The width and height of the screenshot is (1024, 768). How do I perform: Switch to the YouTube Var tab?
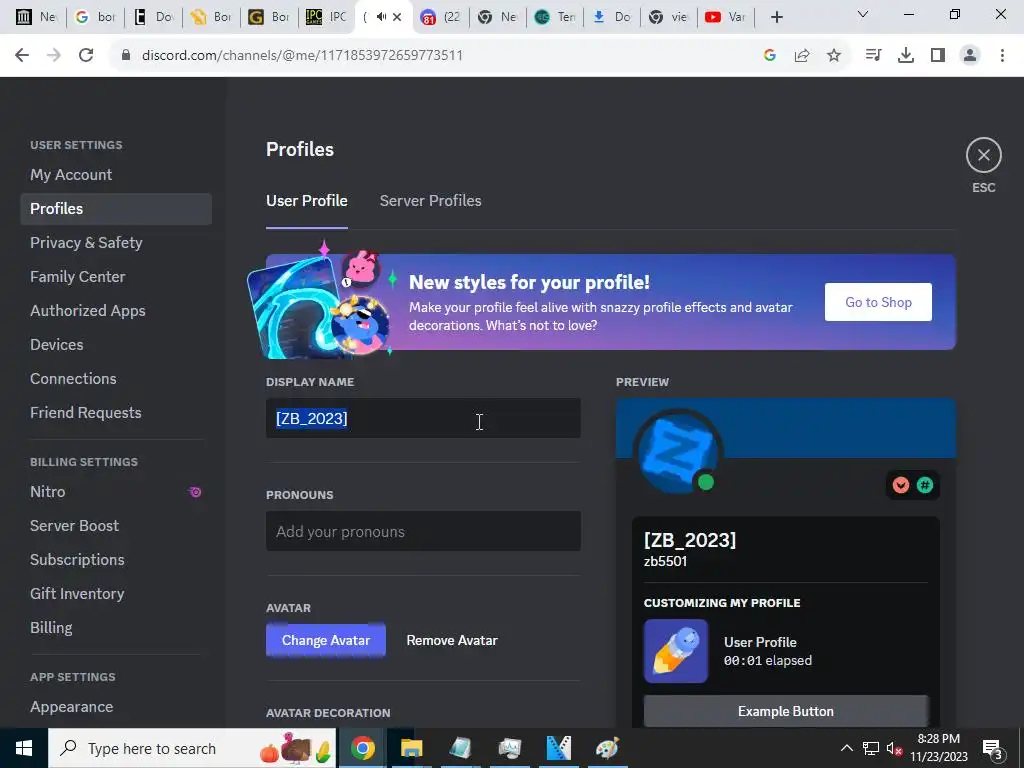pos(726,17)
